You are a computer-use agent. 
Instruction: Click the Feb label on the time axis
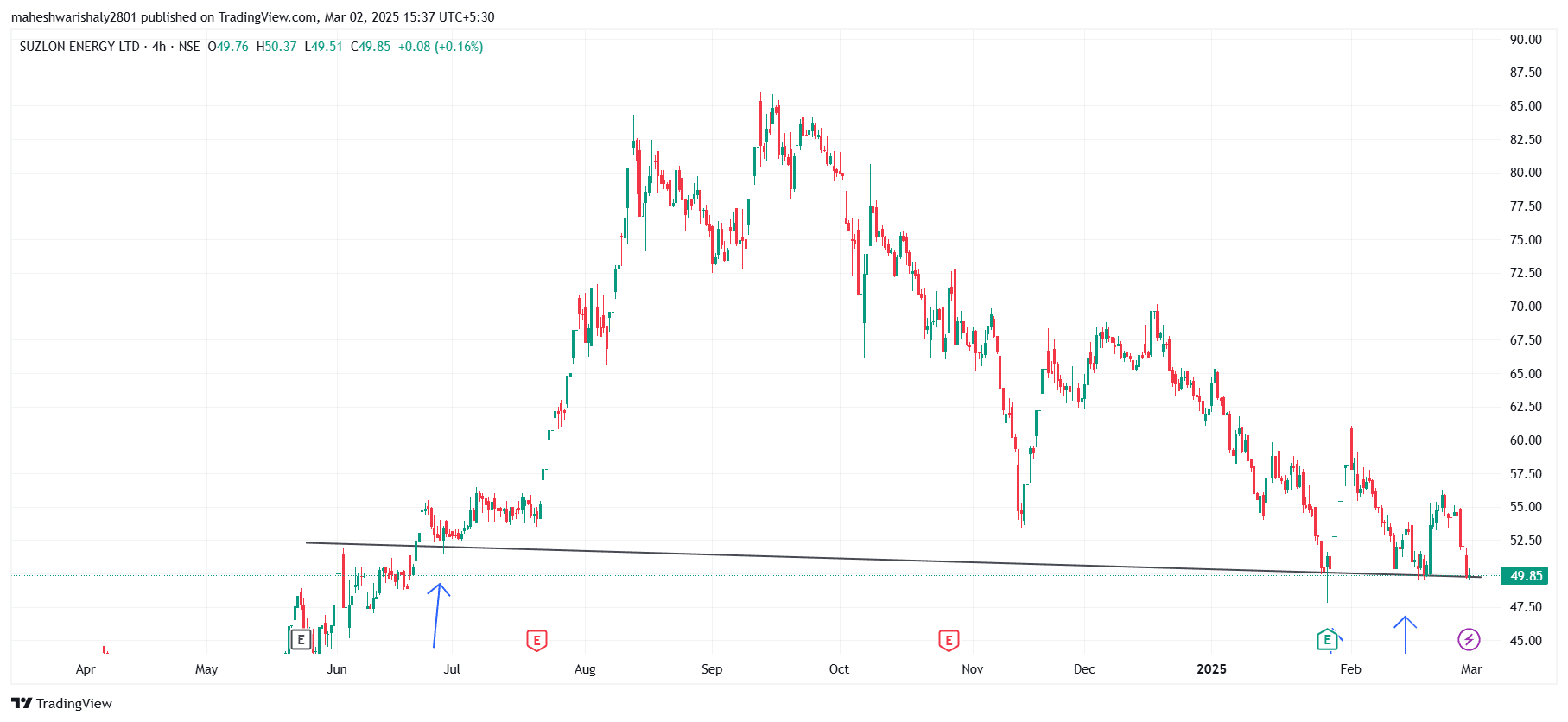[1350, 669]
